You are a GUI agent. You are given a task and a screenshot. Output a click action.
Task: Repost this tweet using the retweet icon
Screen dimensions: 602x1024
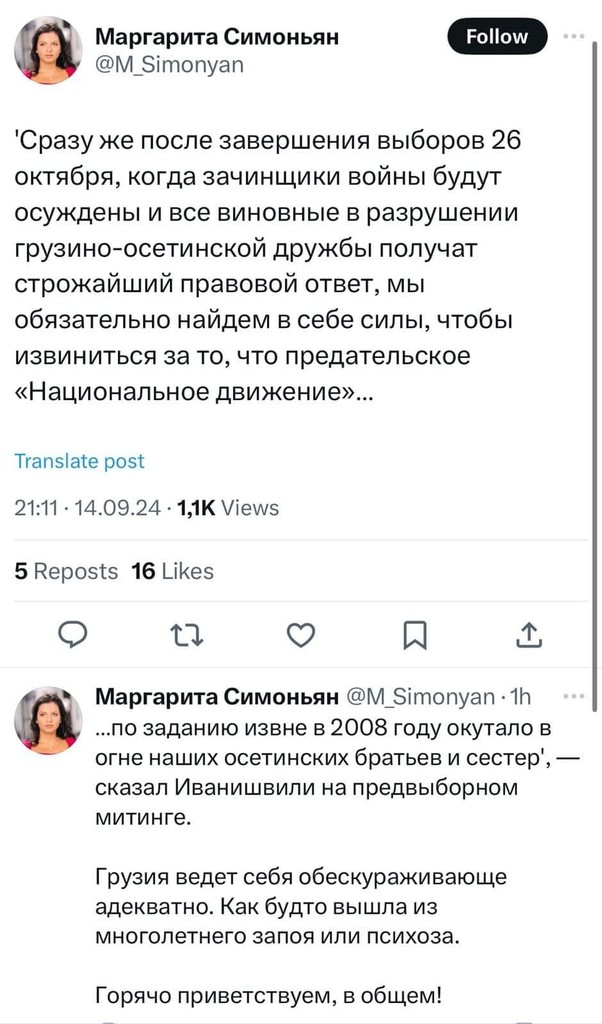(x=183, y=634)
